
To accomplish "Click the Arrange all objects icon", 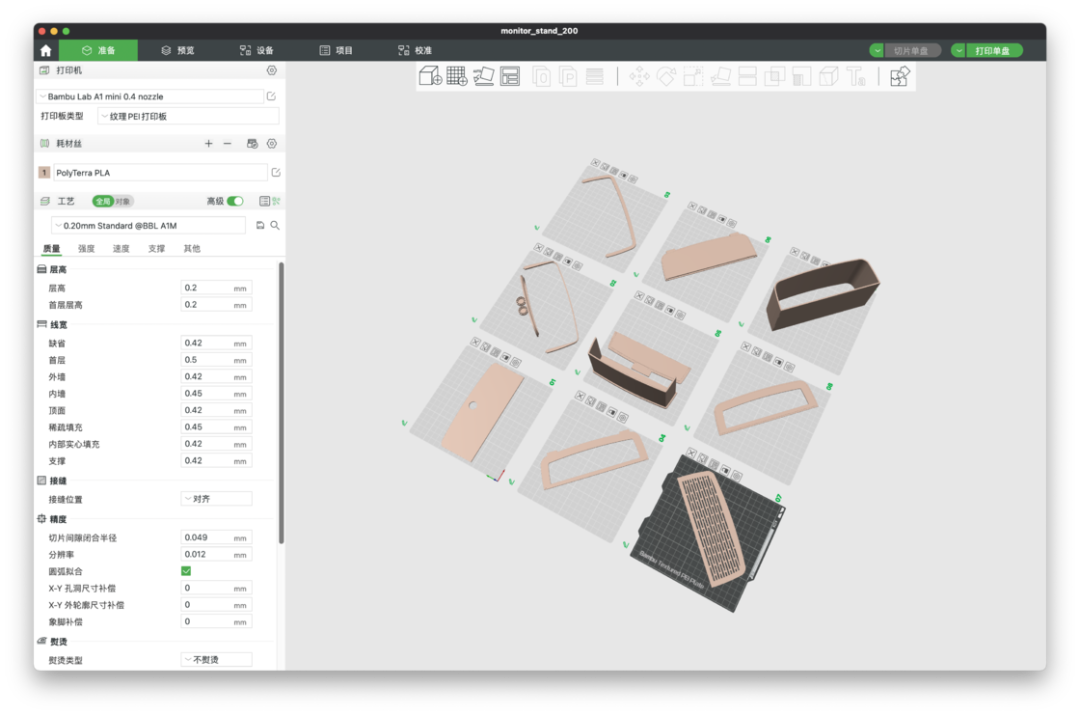I will 510,76.
